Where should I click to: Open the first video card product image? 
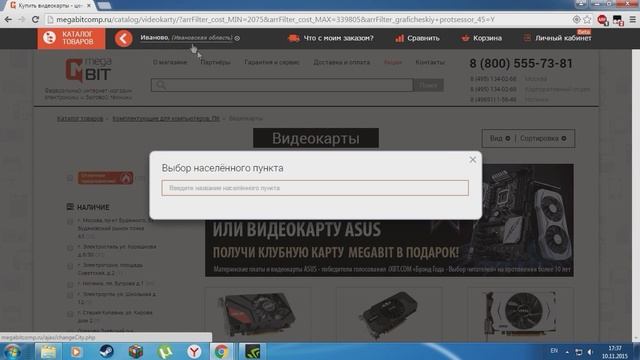coord(258,314)
